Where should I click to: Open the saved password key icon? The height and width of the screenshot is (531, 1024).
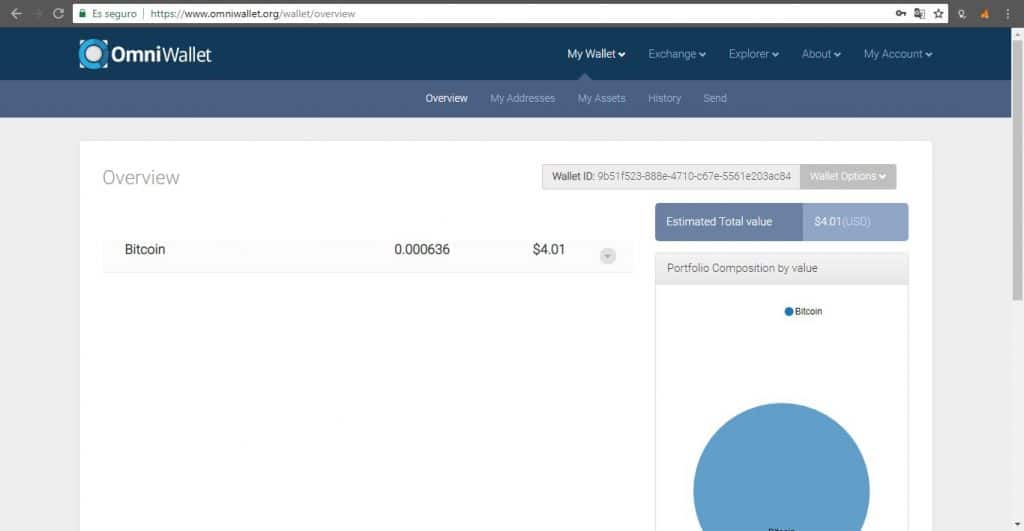[901, 13]
